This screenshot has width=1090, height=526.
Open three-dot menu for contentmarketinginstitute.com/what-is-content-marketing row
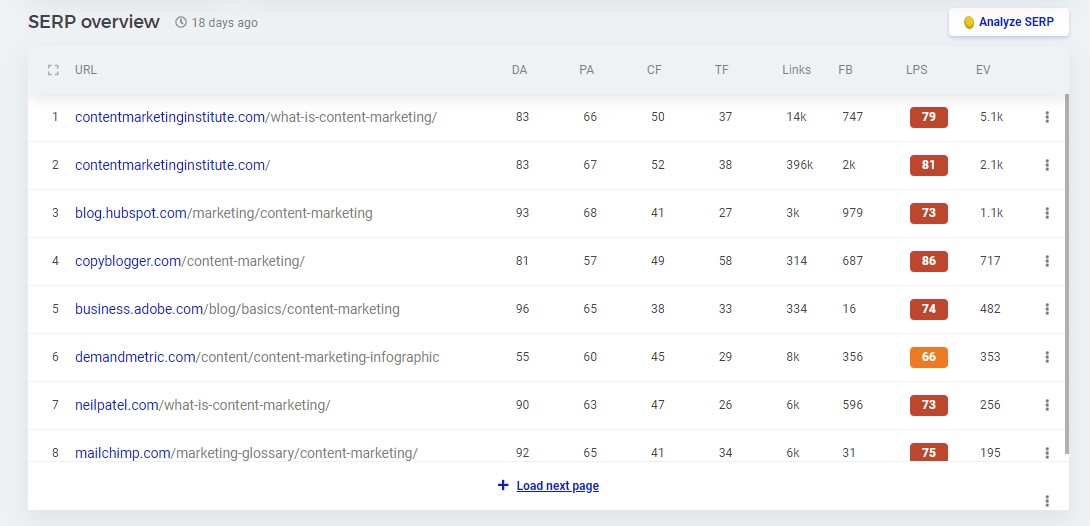tap(1047, 117)
